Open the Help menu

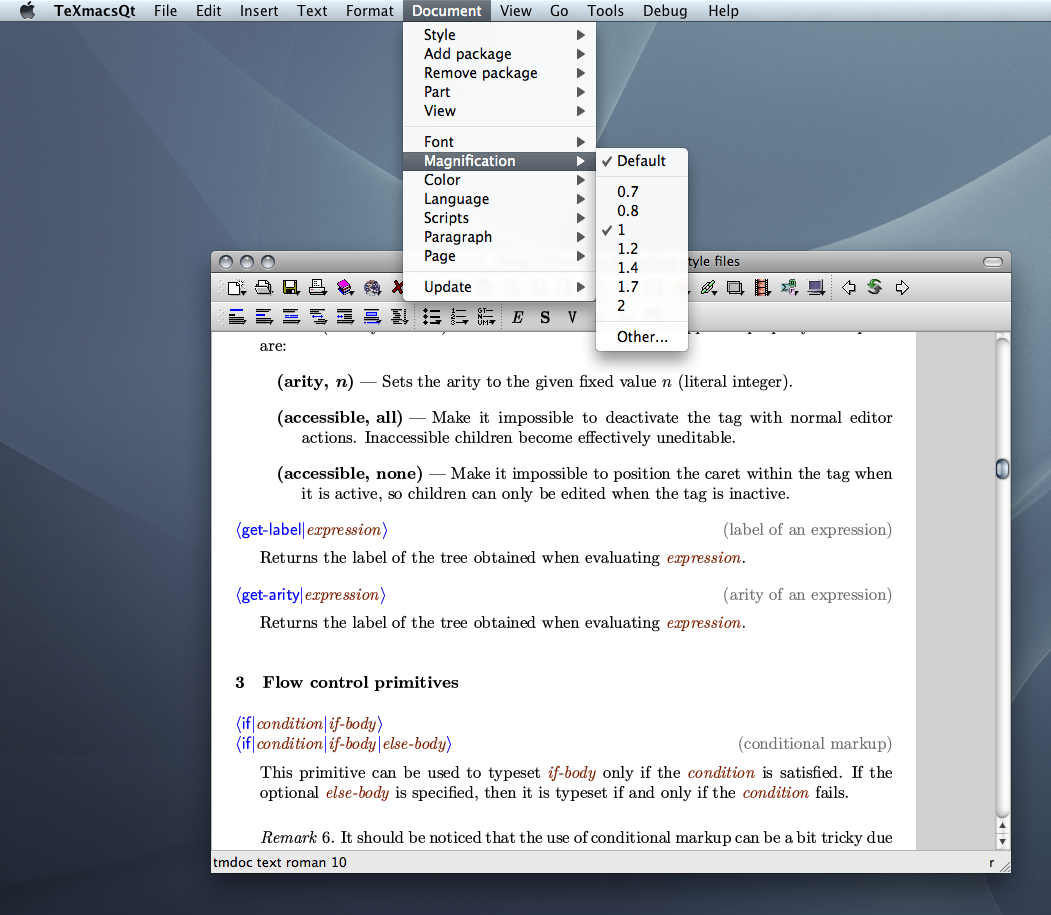723,11
